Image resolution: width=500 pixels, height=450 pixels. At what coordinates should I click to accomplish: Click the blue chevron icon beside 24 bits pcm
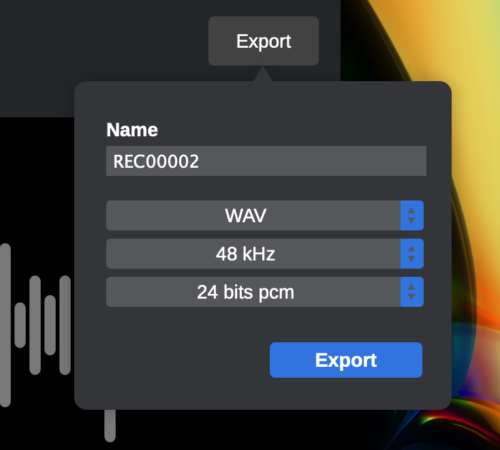(412, 292)
